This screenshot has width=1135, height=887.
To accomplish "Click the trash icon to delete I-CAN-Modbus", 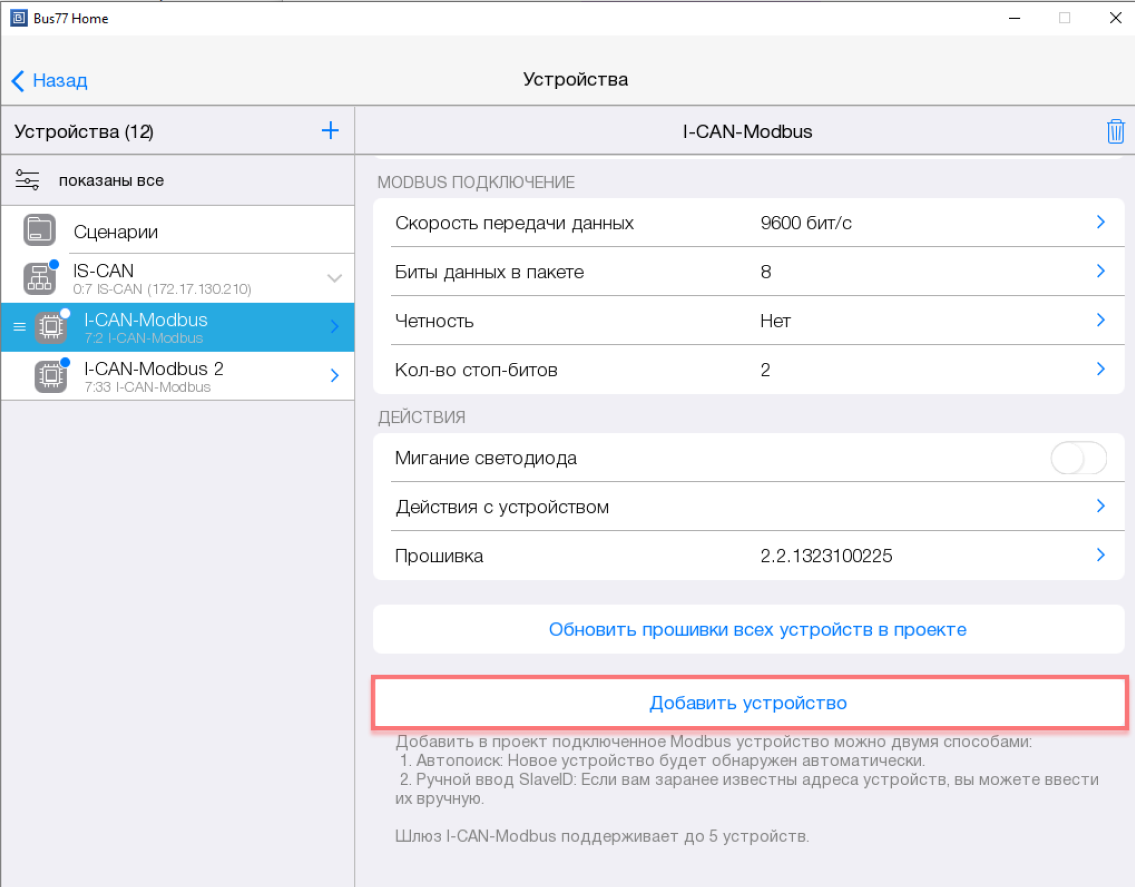I will click(x=1115, y=131).
